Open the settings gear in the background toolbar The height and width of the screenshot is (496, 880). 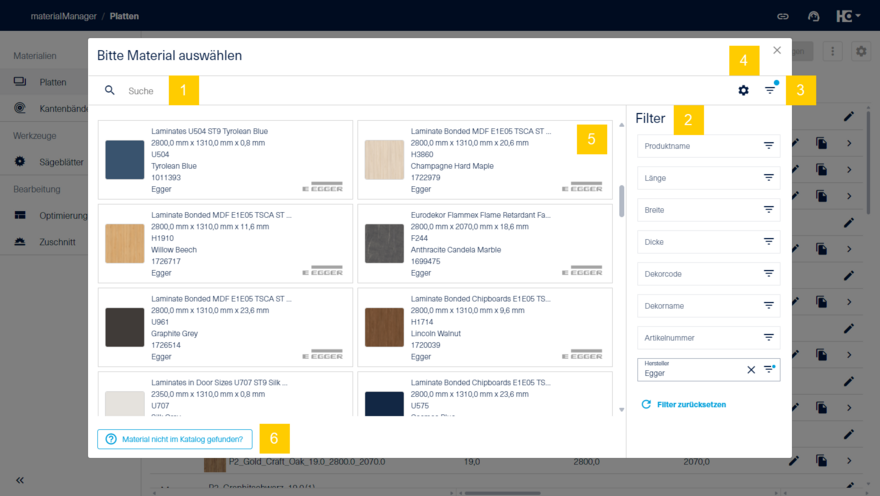(861, 52)
